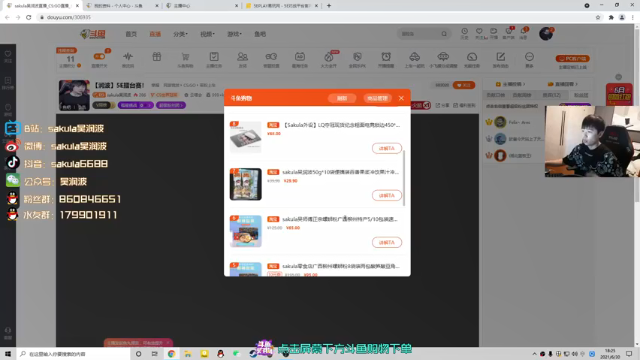Click the checklist task icon in streamer toolbar

point(214,57)
